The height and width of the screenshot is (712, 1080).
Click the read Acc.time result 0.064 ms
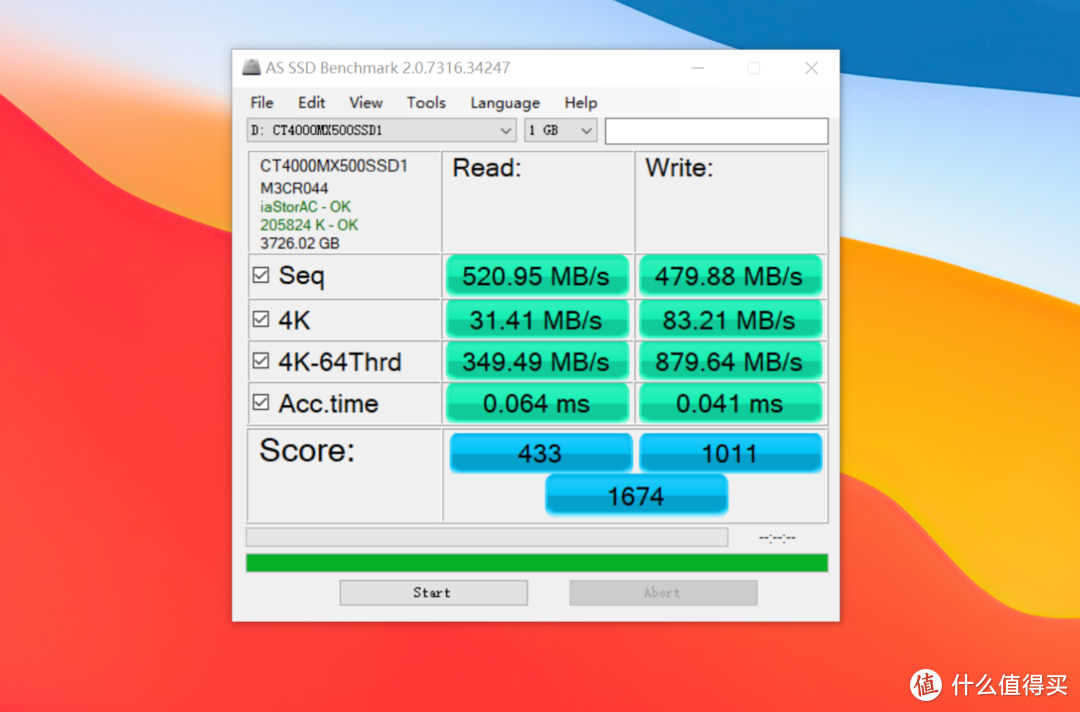tap(537, 403)
